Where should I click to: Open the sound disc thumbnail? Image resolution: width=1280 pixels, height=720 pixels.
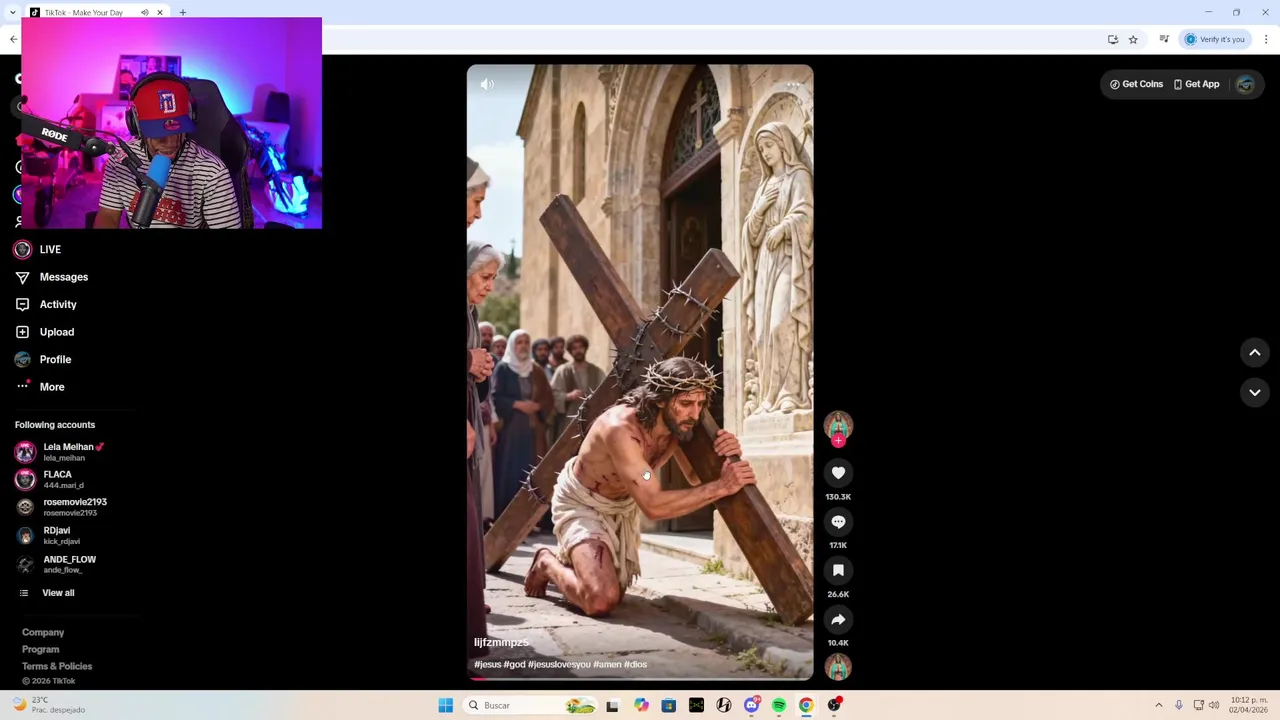pos(838,666)
